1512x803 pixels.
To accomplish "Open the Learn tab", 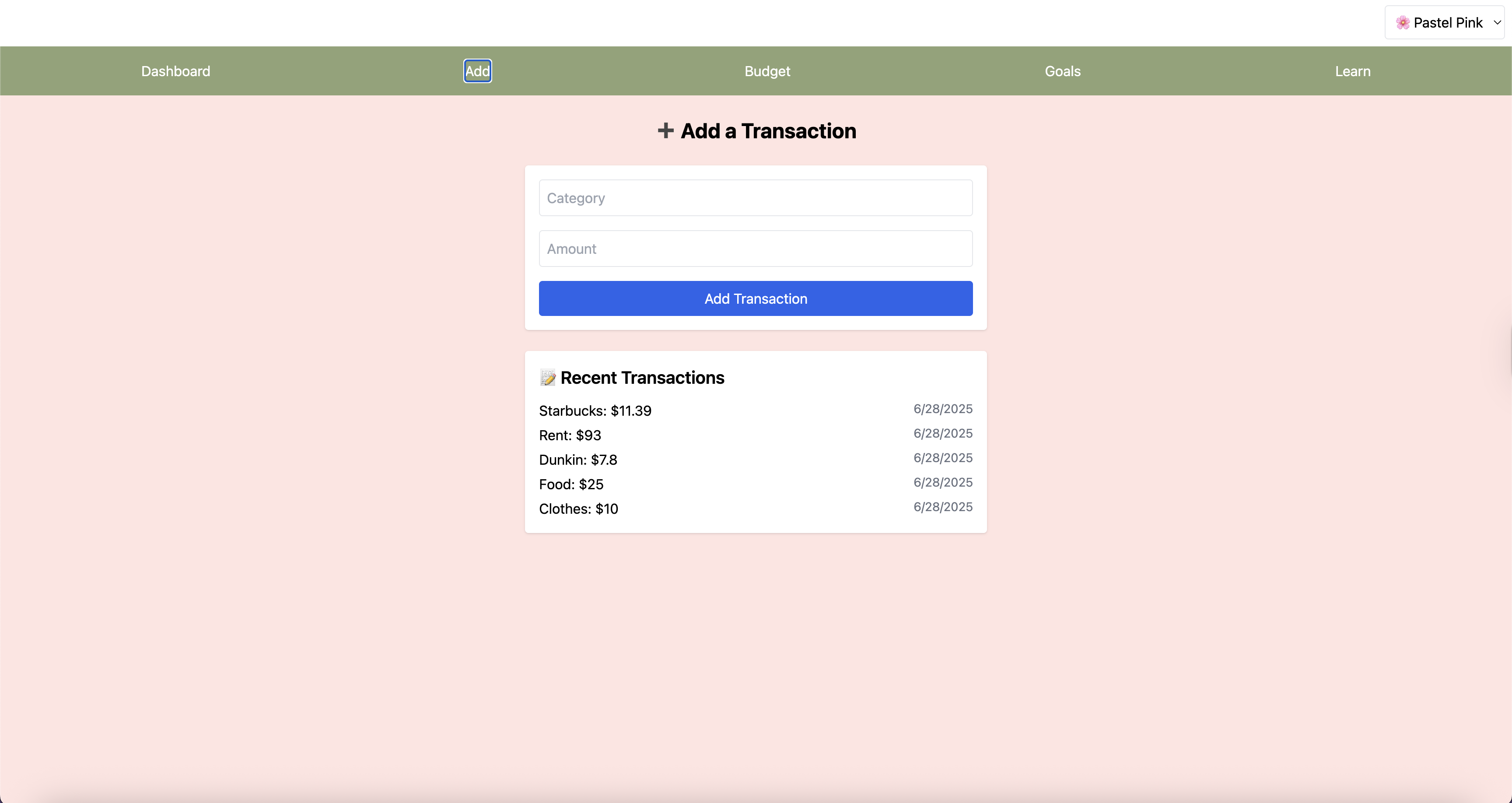I will [1352, 71].
